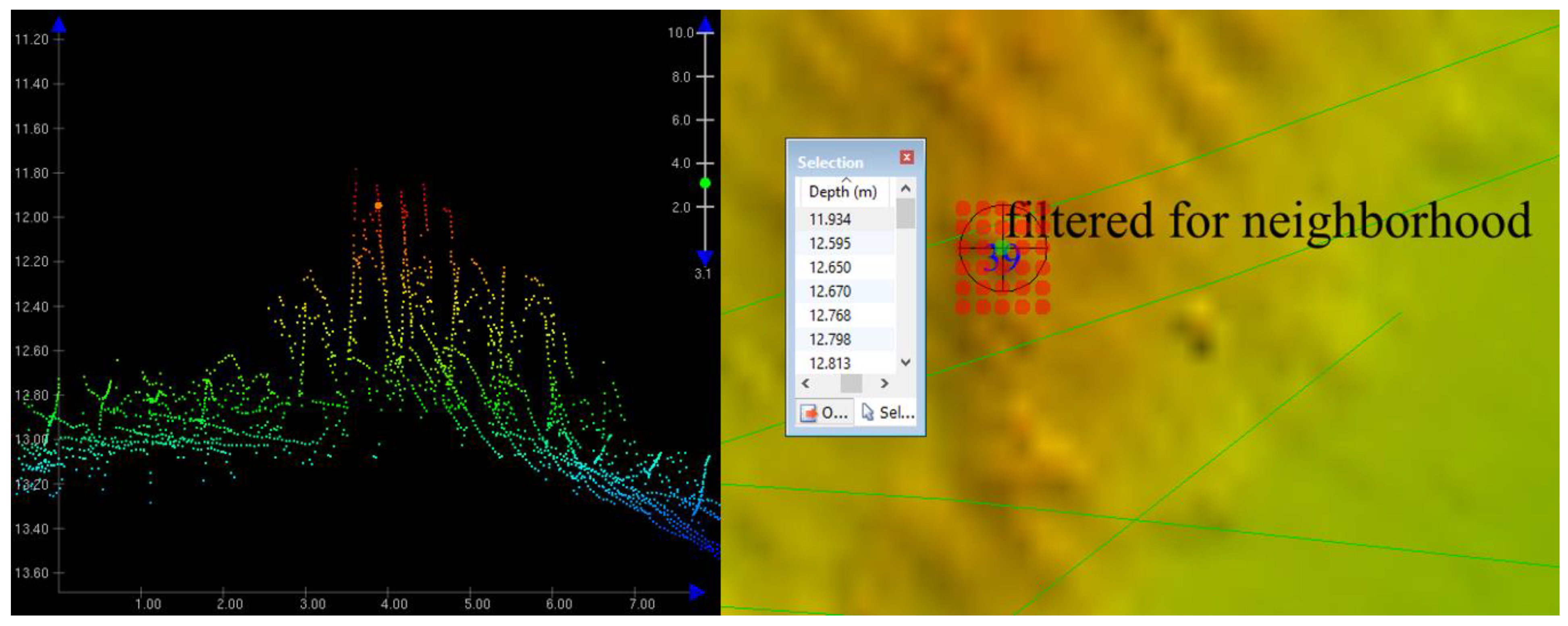1568x626 pixels.
Task: Select depth value 12.595 row
Action: coord(845,243)
